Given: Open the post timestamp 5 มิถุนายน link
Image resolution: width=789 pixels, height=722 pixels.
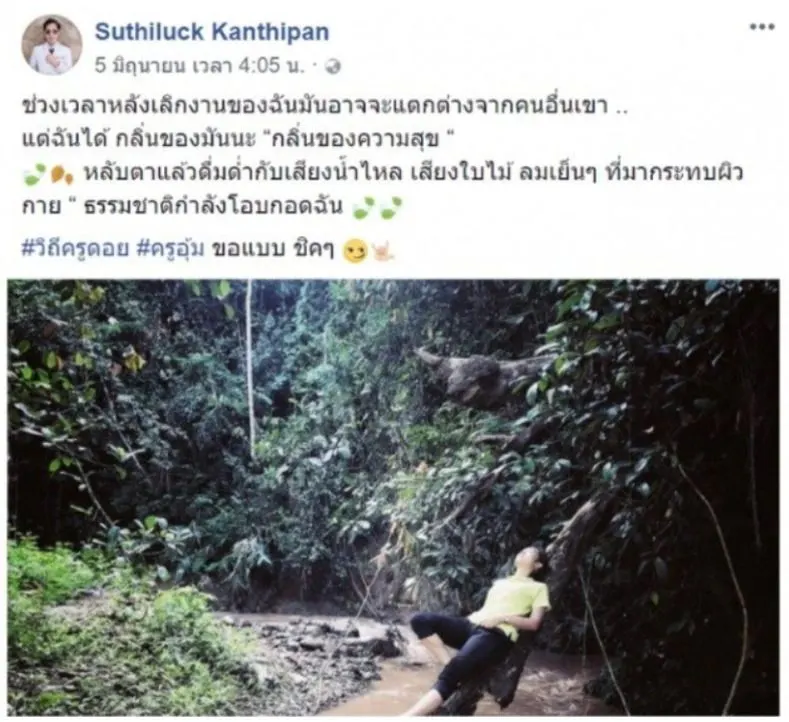Looking at the screenshot, I should [x=200, y=65].
